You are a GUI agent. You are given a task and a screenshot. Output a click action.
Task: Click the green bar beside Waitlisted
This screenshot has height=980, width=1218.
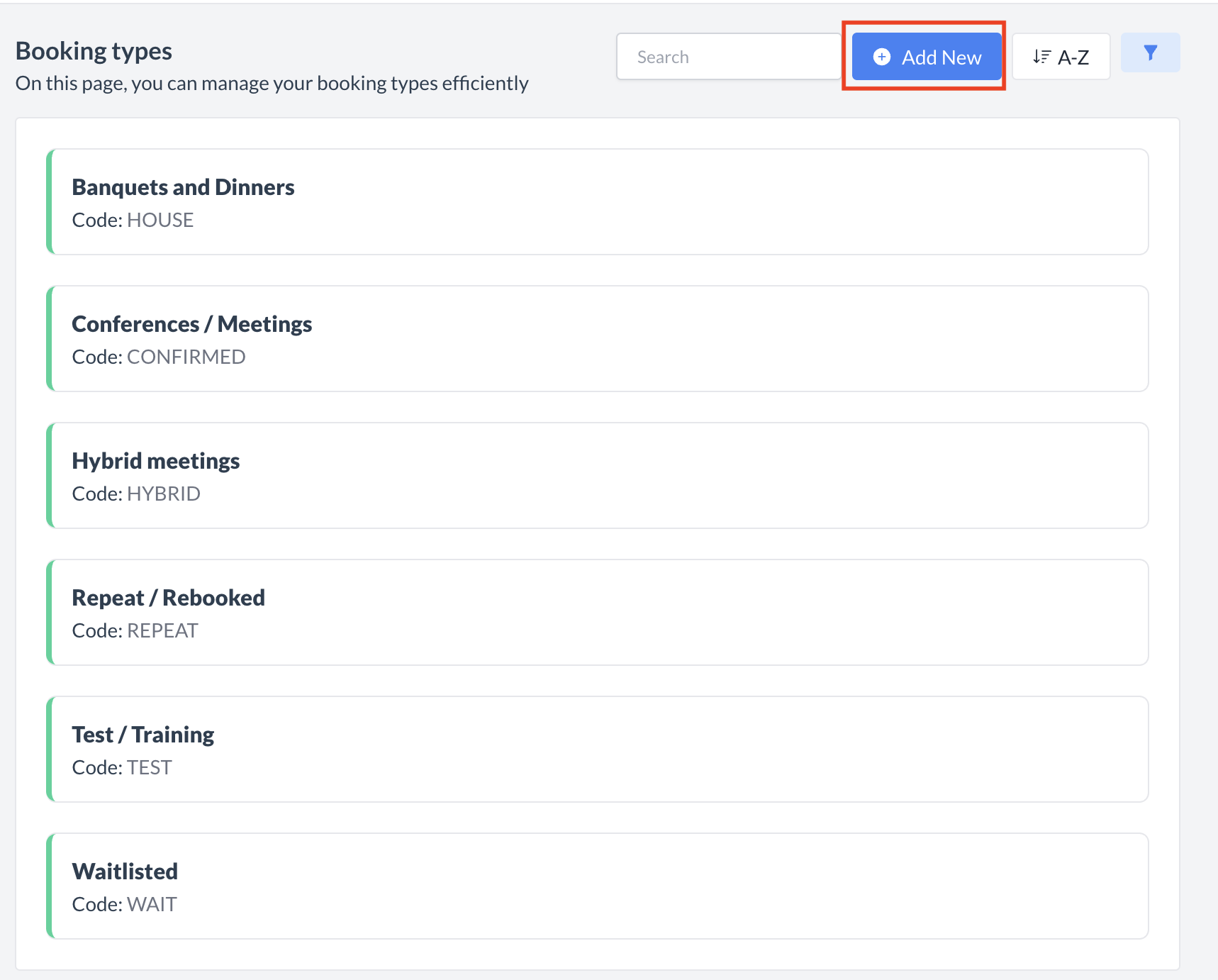(x=50, y=886)
